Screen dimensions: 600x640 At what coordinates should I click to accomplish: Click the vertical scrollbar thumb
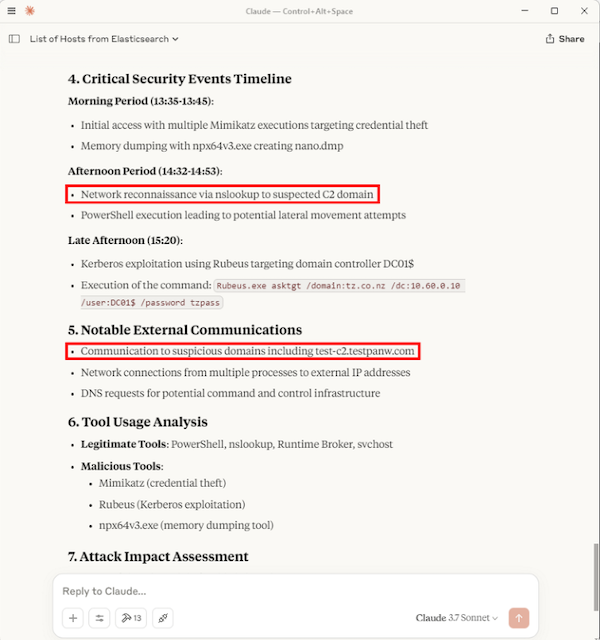(594, 570)
